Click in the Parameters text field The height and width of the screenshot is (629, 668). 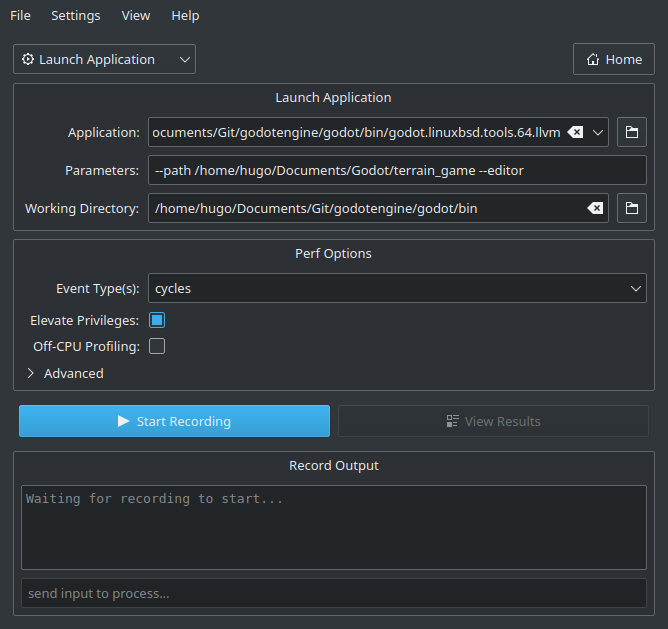click(397, 170)
